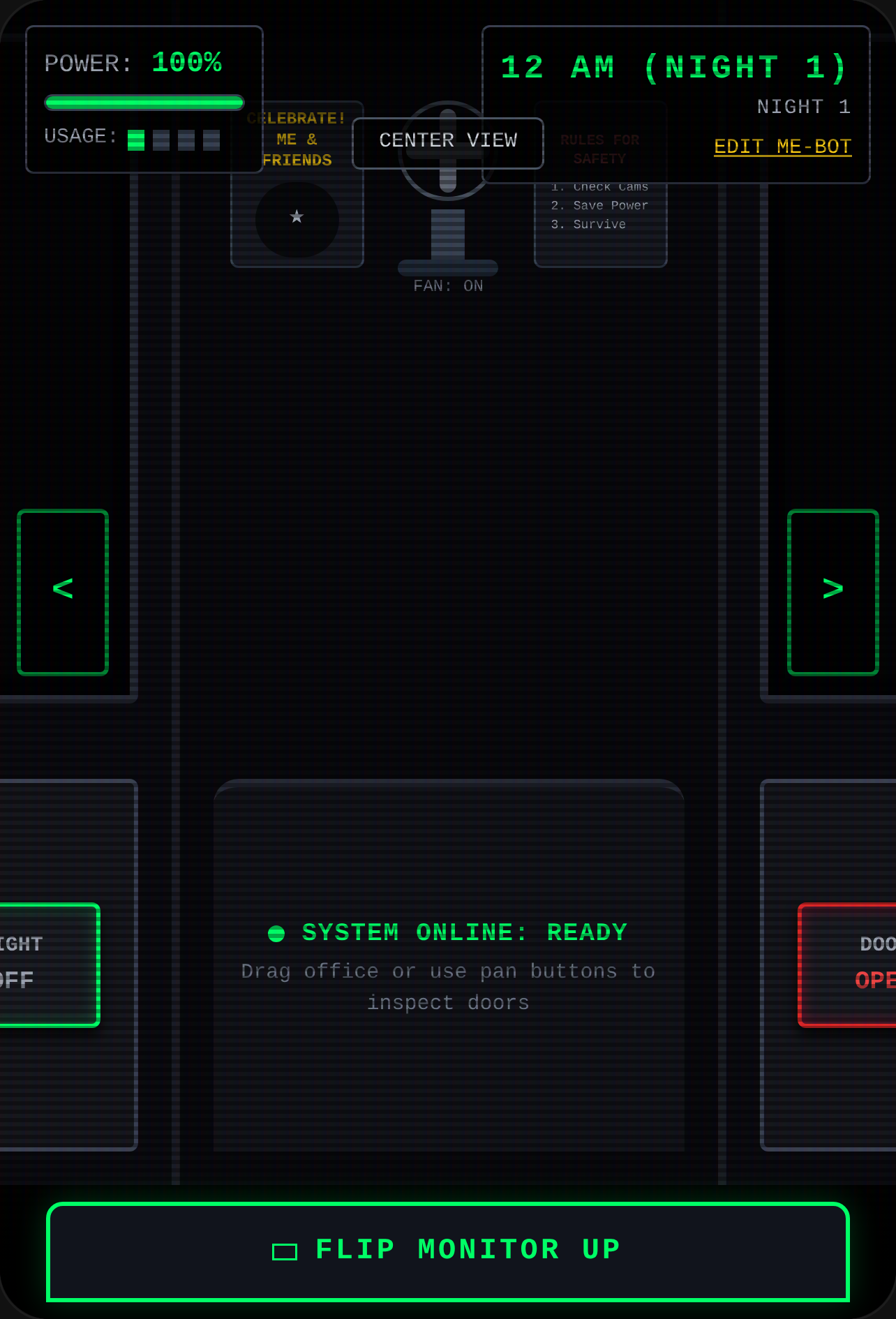Toggle the right door button (OPEN)
Image resolution: width=896 pixels, height=1319 pixels.
[x=849, y=964]
